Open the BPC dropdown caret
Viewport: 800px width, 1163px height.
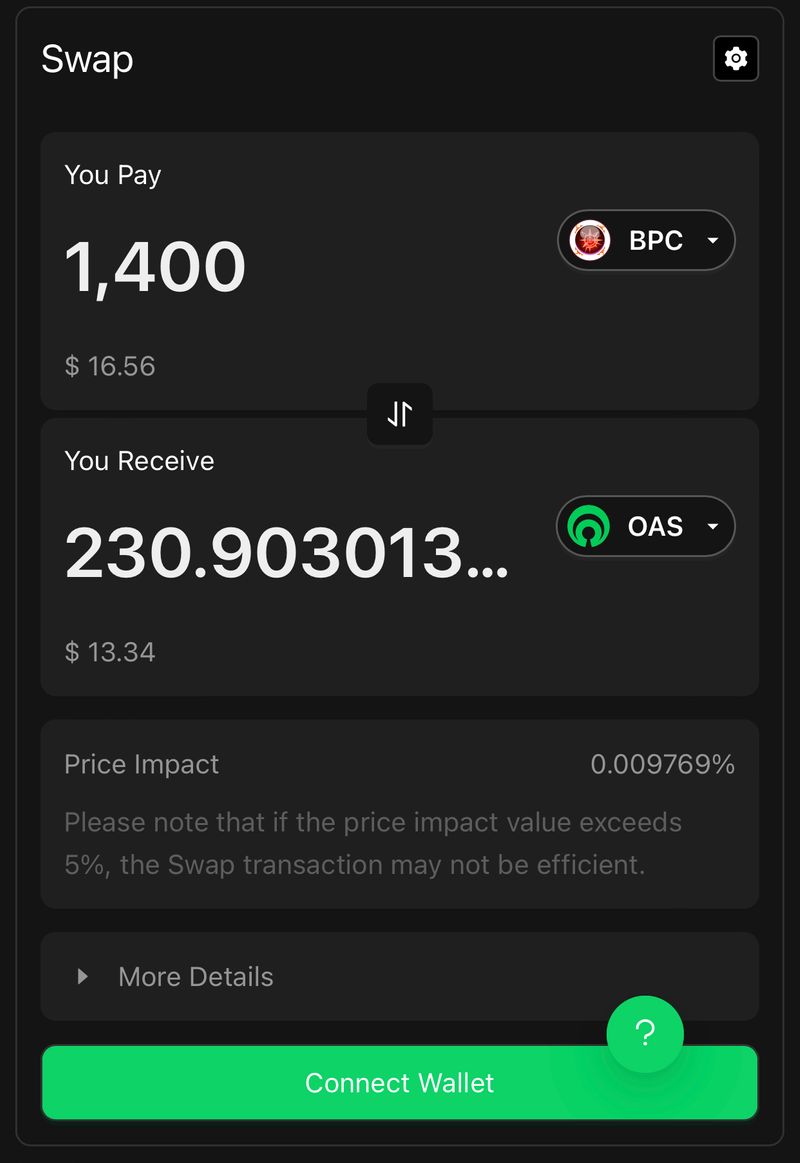[712, 240]
